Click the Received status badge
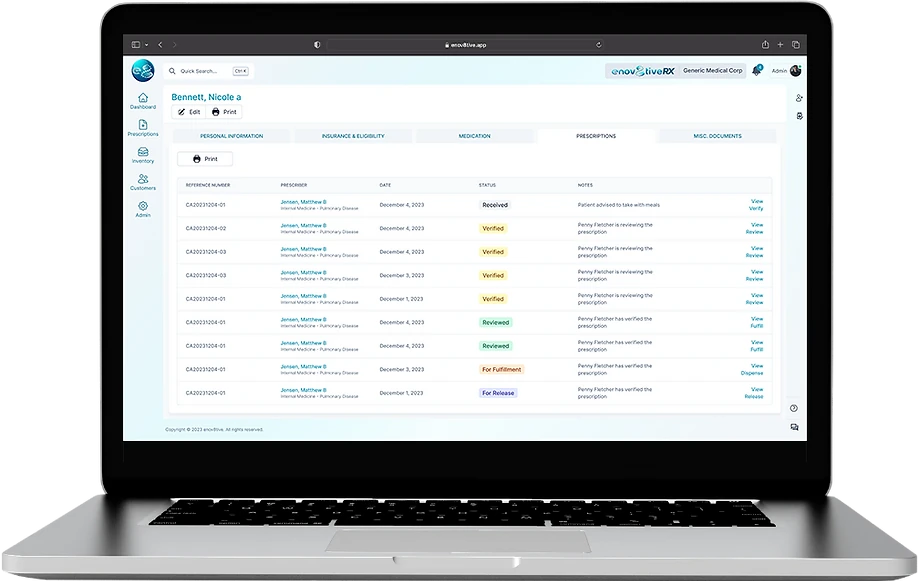Screen dimensions: 919x581 495,205
